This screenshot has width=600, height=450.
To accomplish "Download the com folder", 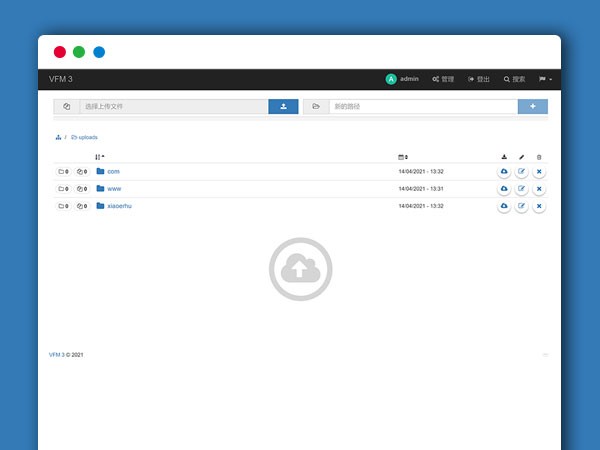I will (x=504, y=172).
